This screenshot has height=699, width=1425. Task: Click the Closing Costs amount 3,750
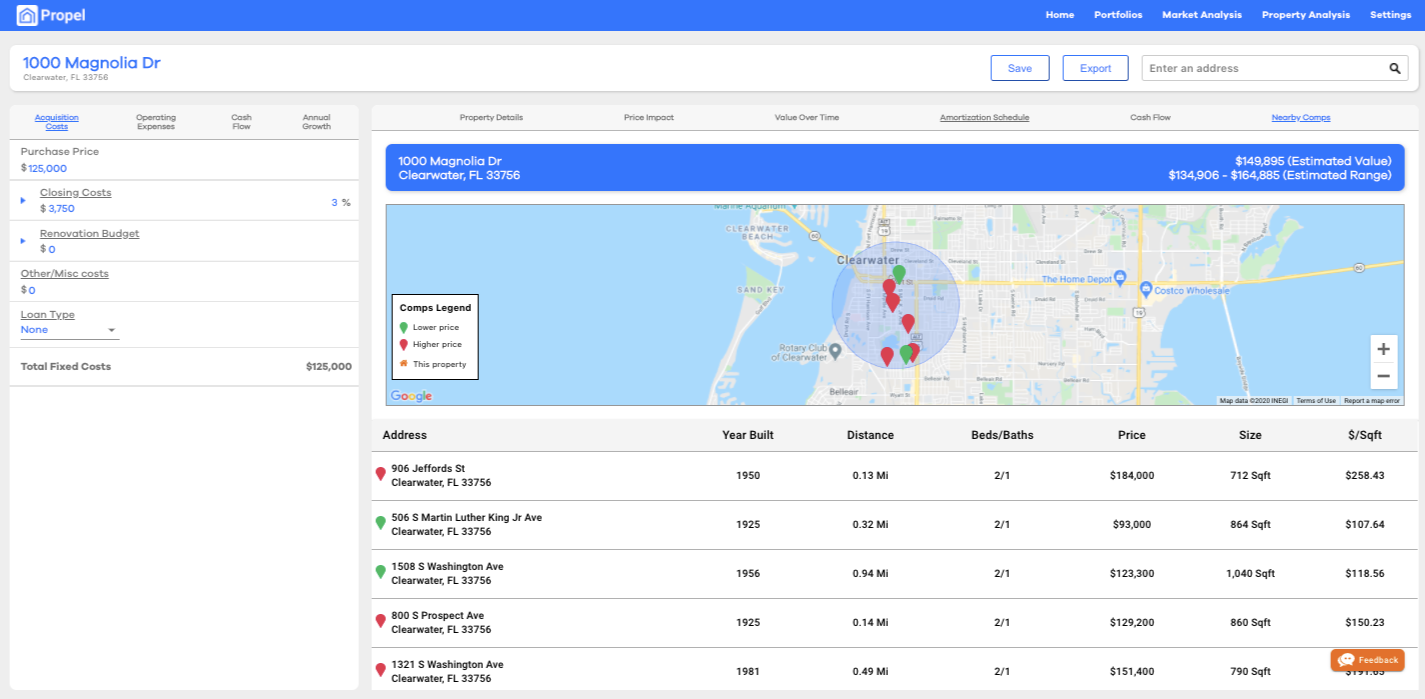coord(61,209)
